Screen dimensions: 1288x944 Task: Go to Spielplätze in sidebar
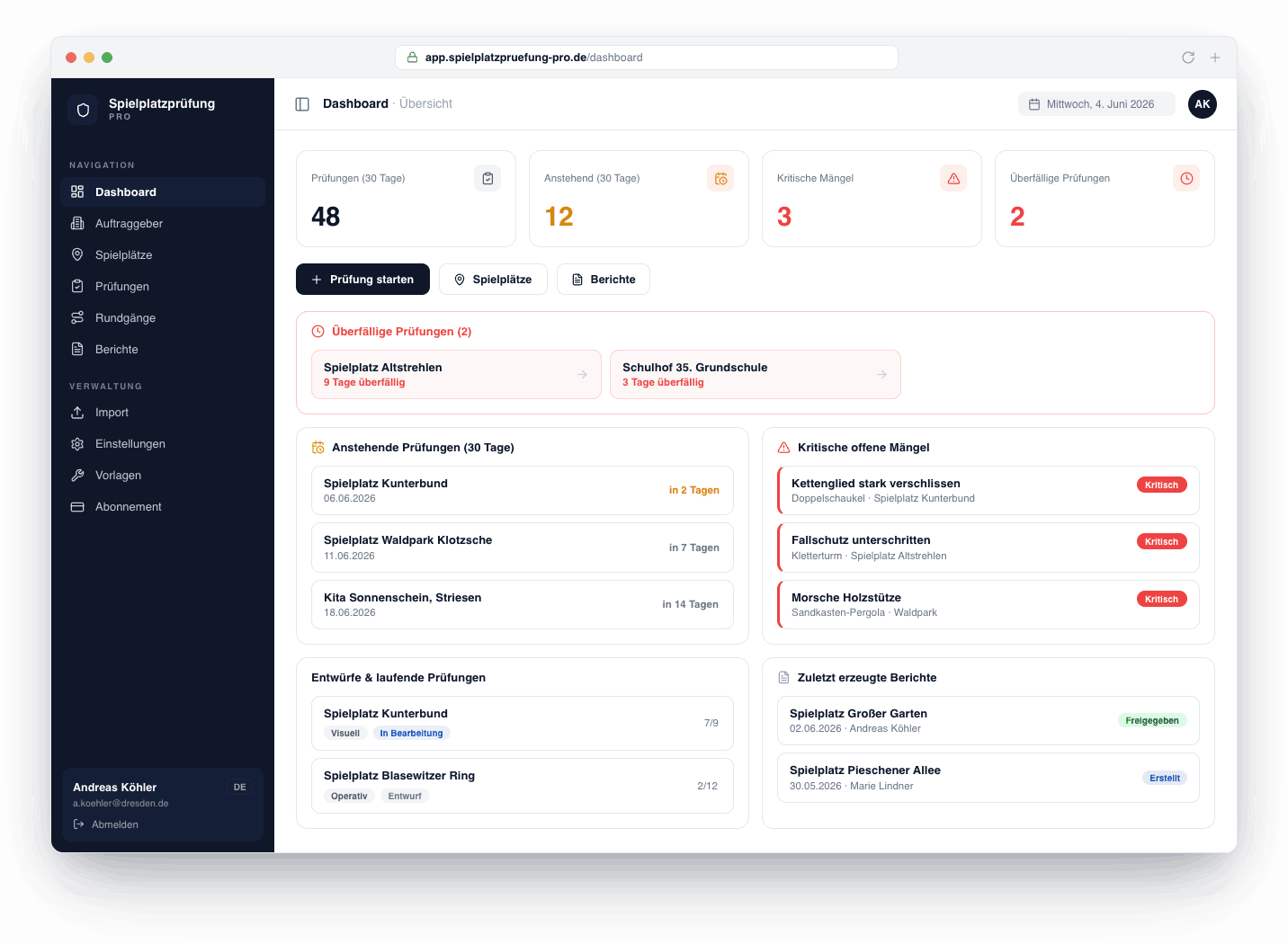(x=163, y=255)
